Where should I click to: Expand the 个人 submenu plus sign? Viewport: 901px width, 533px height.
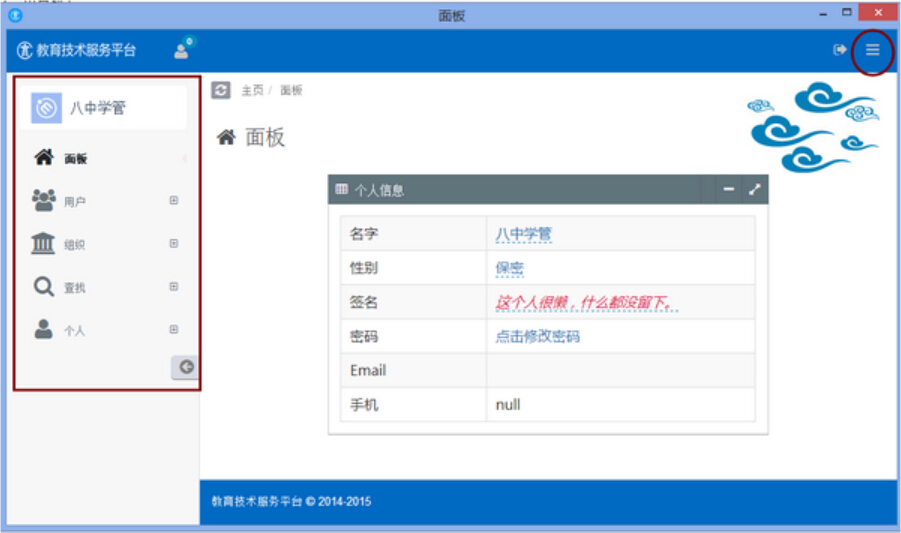(x=174, y=330)
